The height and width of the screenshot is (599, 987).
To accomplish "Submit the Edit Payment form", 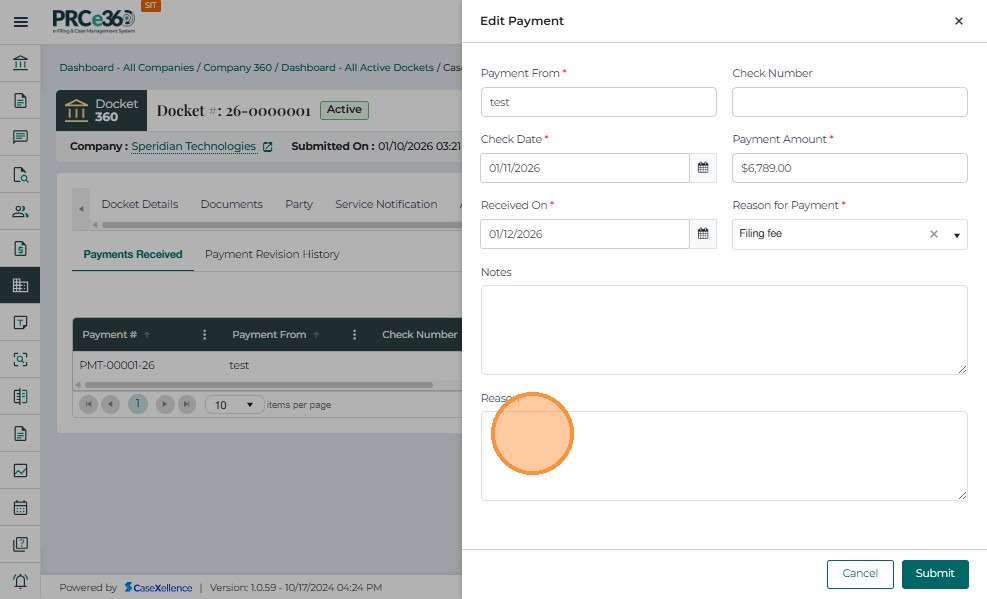I will point(934,573).
